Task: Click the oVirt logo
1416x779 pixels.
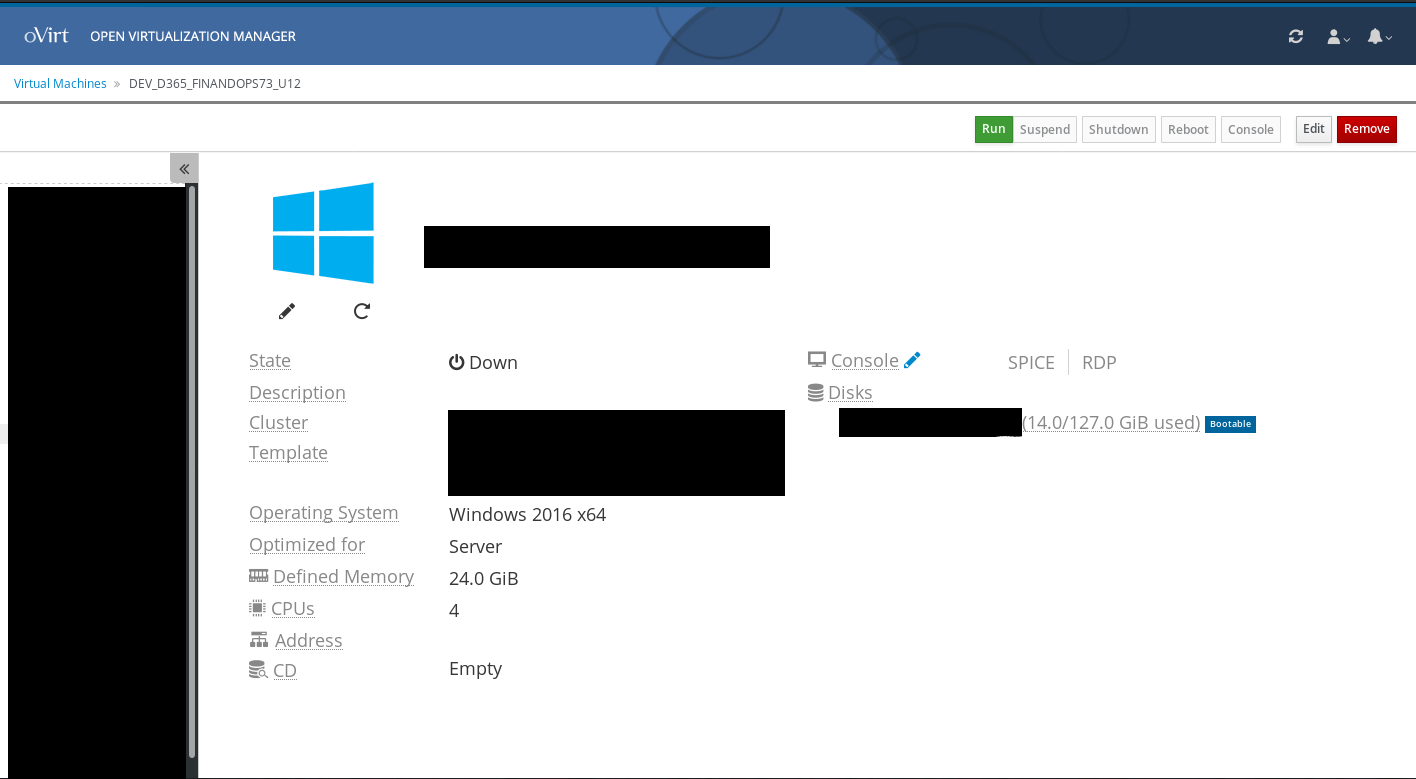Action: pos(47,36)
